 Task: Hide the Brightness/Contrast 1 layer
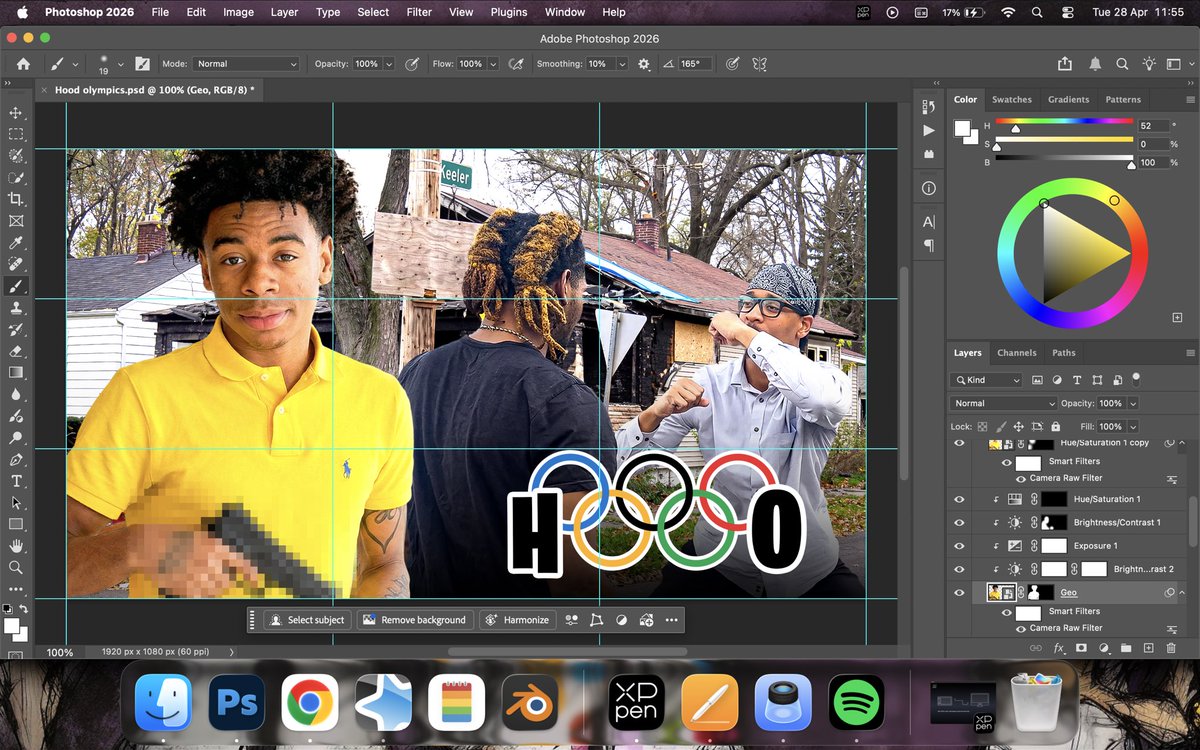(x=959, y=522)
